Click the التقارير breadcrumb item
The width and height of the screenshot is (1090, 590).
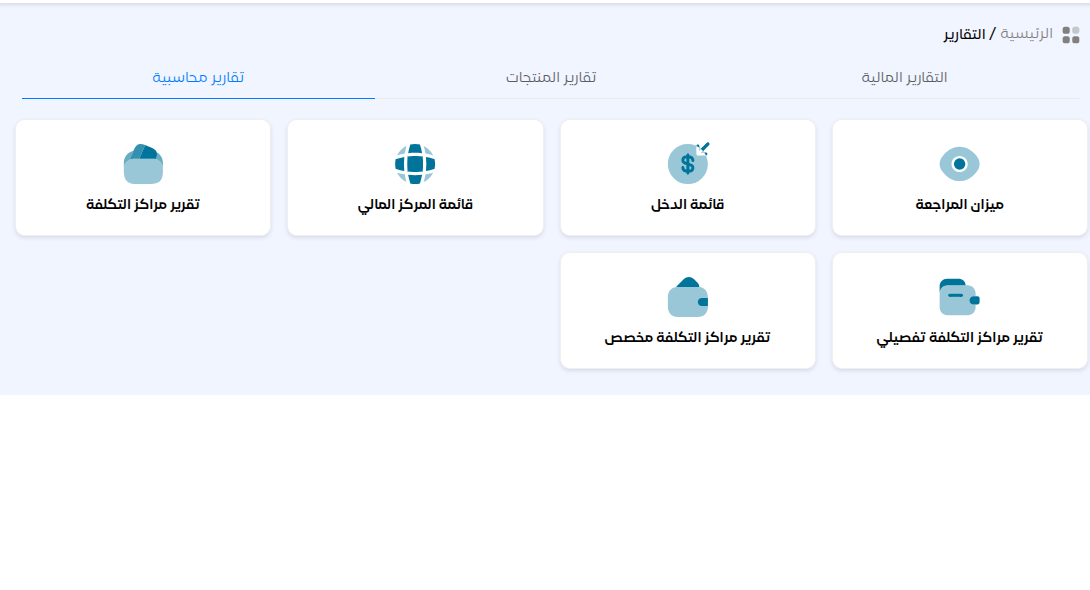(964, 35)
